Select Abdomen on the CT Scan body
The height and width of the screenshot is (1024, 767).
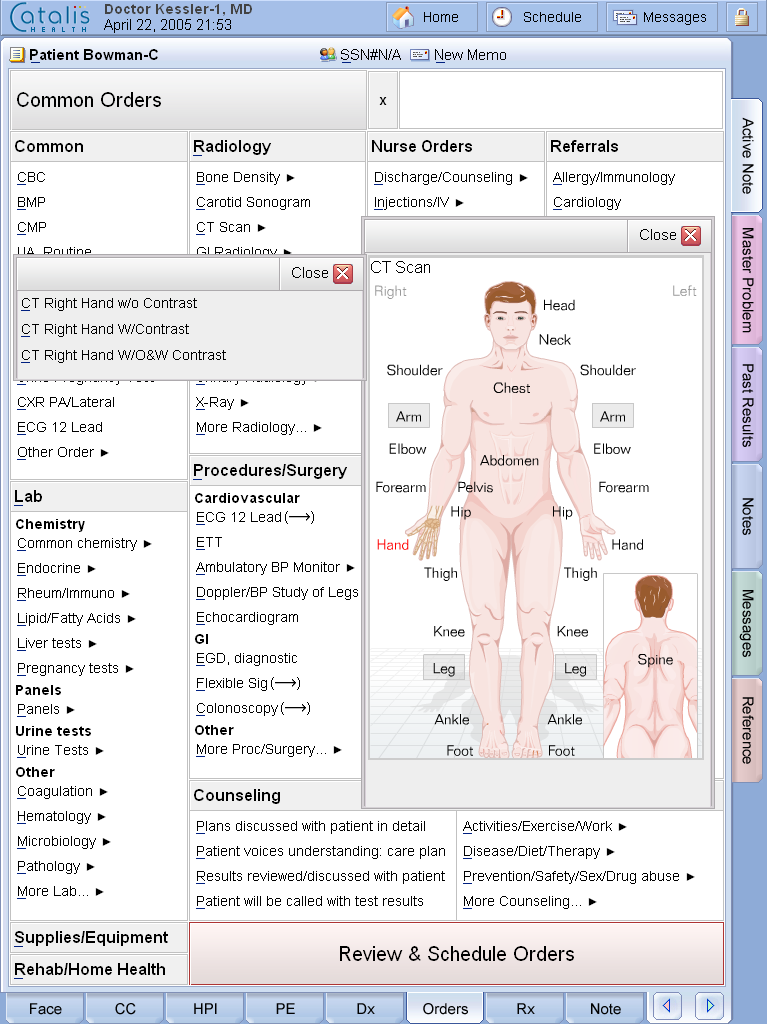510,460
